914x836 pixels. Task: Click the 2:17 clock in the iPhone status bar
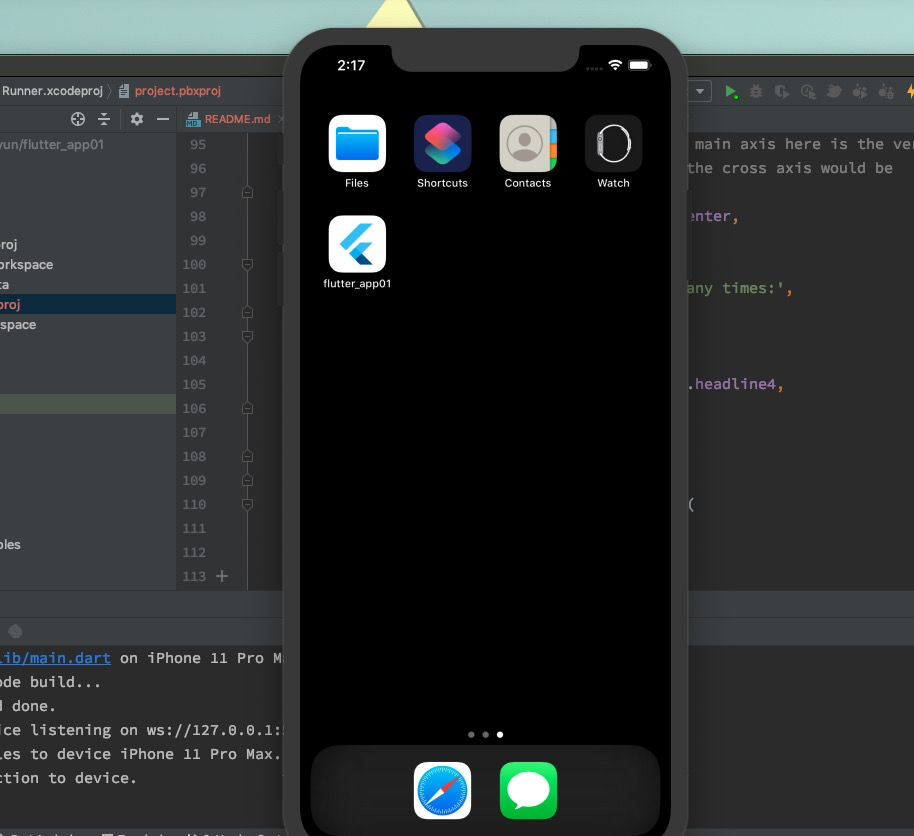tap(351, 65)
